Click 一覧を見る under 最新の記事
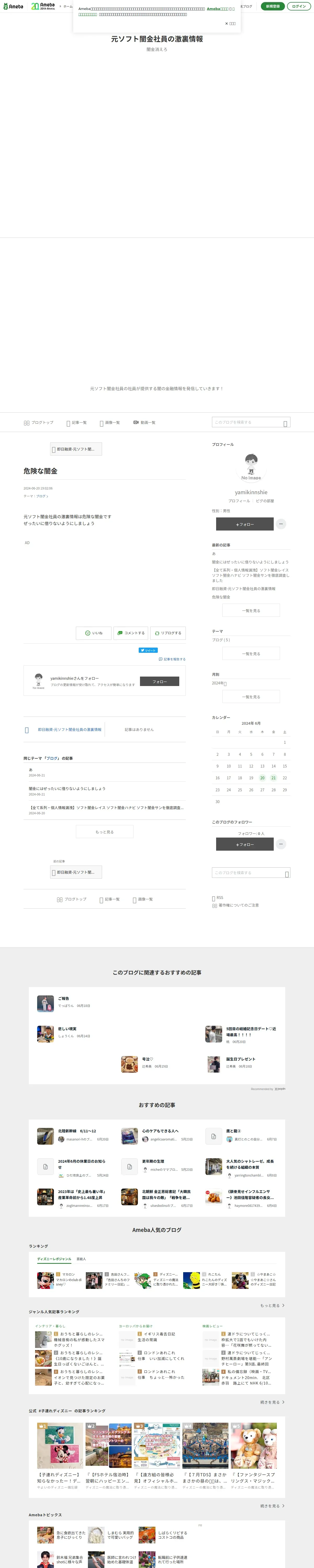 point(251,610)
